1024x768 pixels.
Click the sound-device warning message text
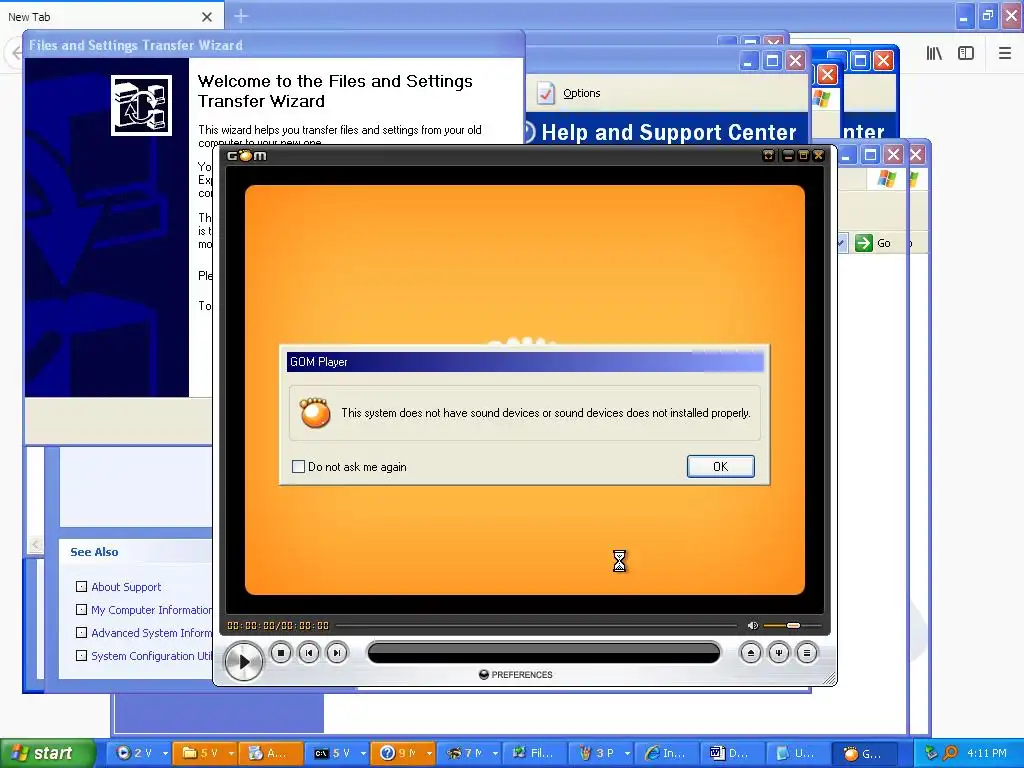(546, 413)
